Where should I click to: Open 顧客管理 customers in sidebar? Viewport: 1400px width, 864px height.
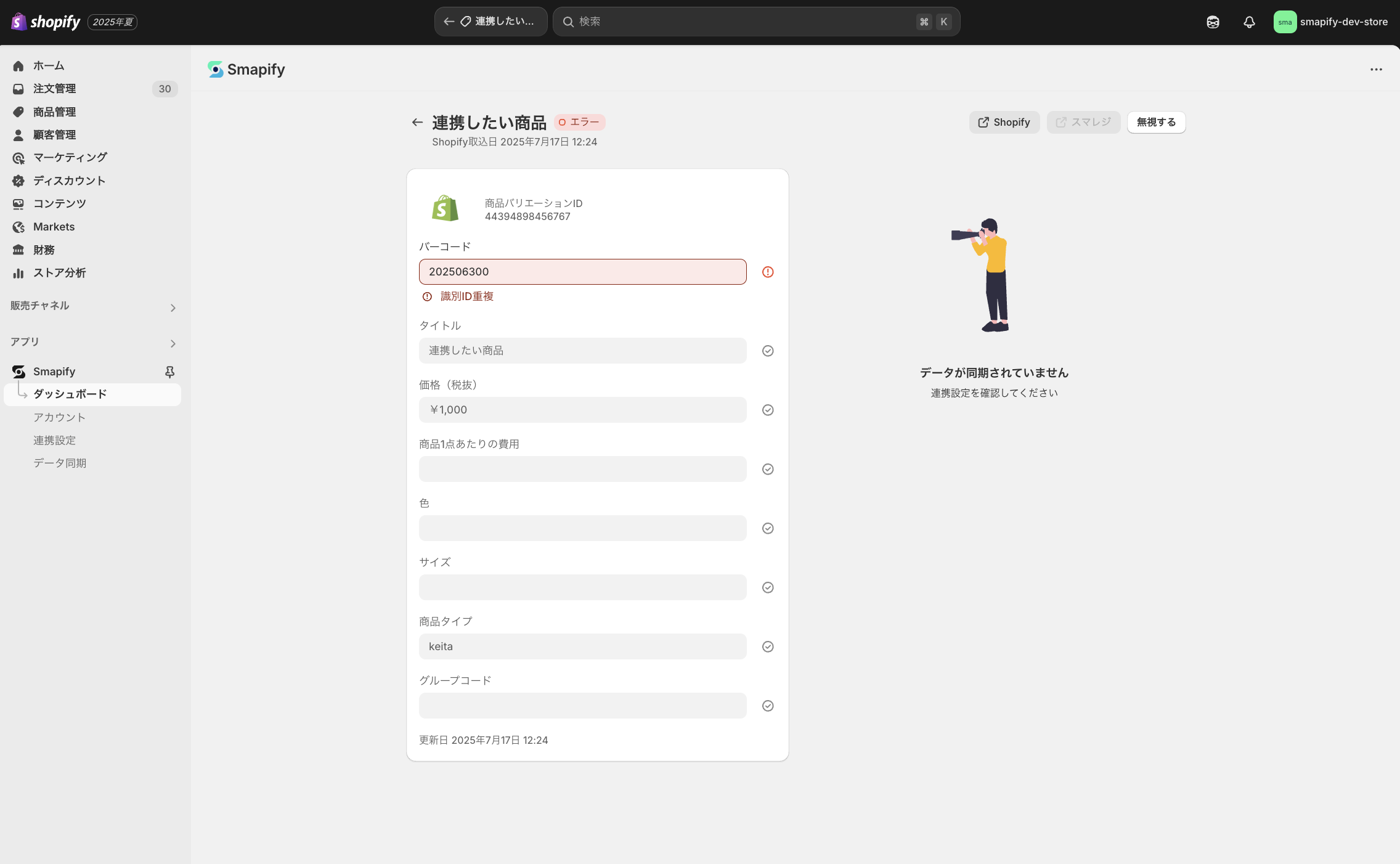click(x=54, y=135)
